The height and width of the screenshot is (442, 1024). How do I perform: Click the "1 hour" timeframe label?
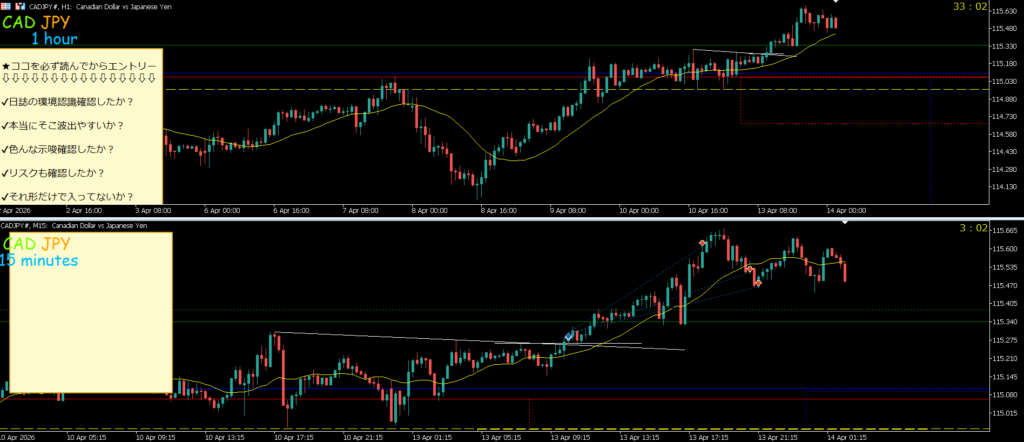coord(54,39)
